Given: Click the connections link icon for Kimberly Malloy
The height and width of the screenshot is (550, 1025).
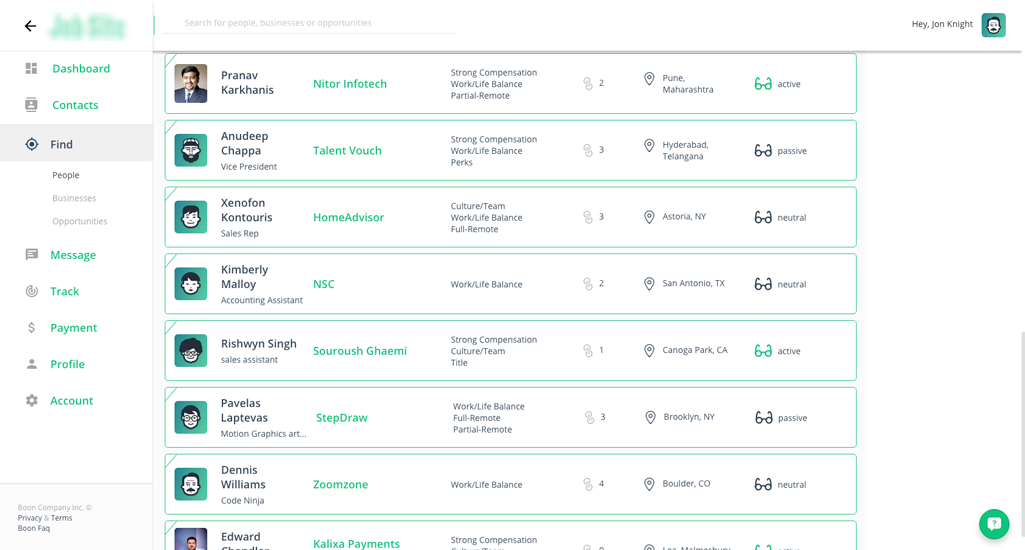Looking at the screenshot, I should coord(588,284).
